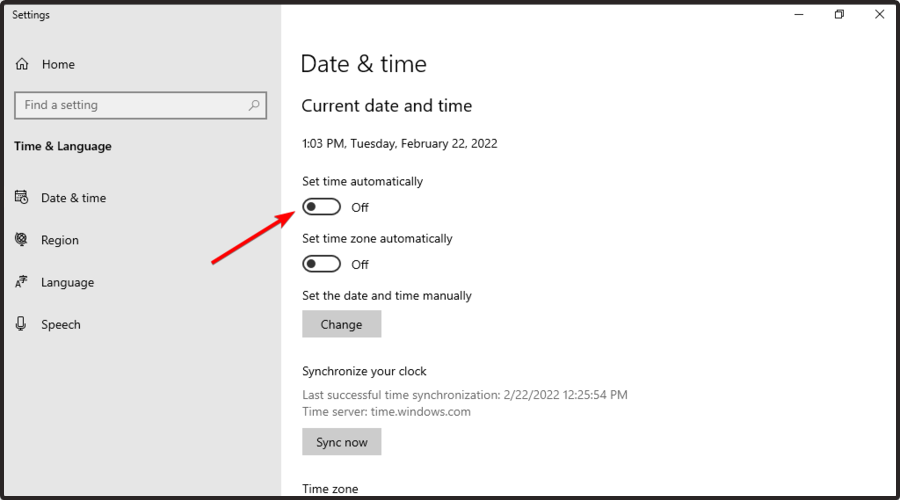This screenshot has height=500, width=900.
Task: Click the magnifier icon in search box
Action: 254,105
